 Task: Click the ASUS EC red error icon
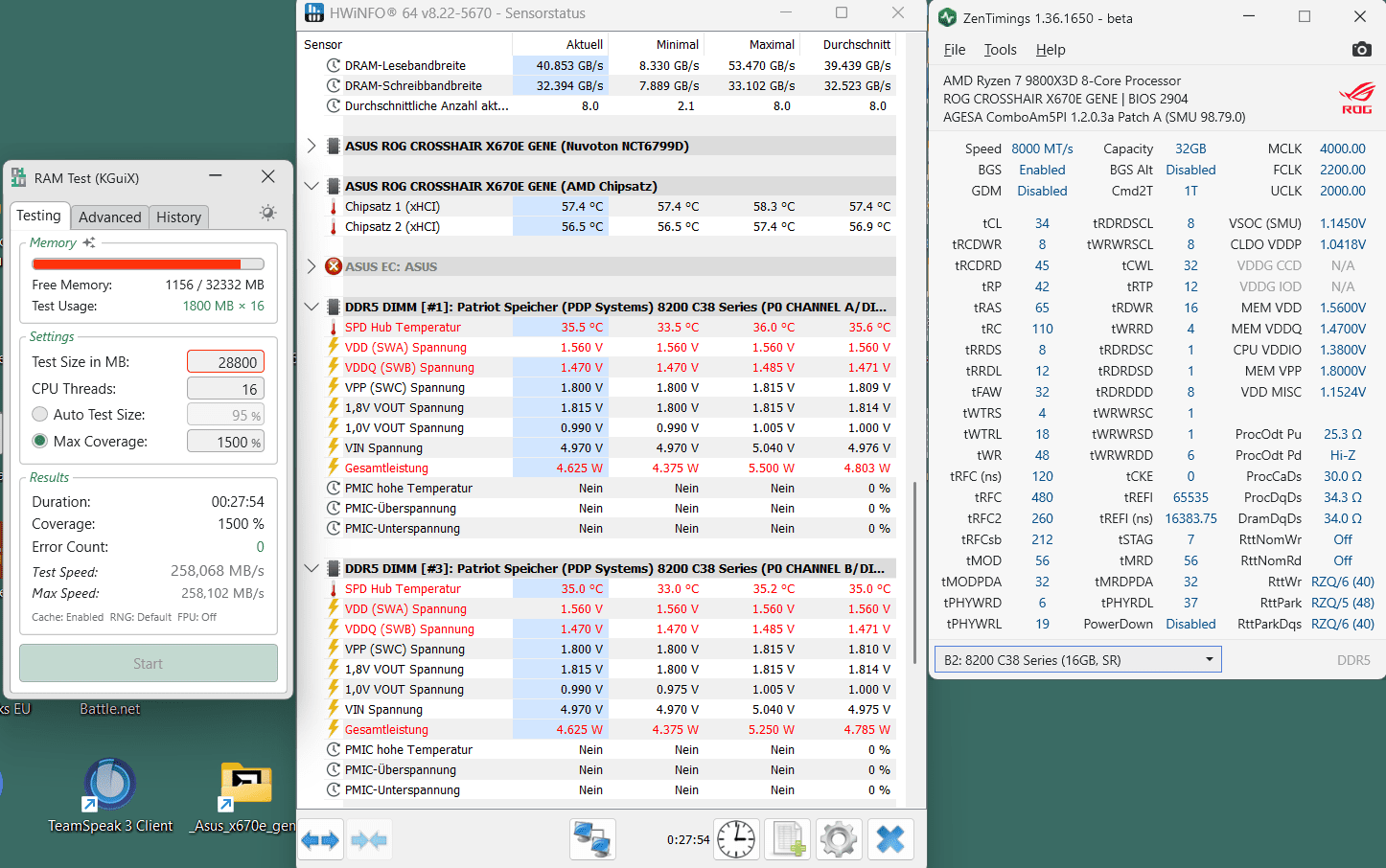[334, 266]
